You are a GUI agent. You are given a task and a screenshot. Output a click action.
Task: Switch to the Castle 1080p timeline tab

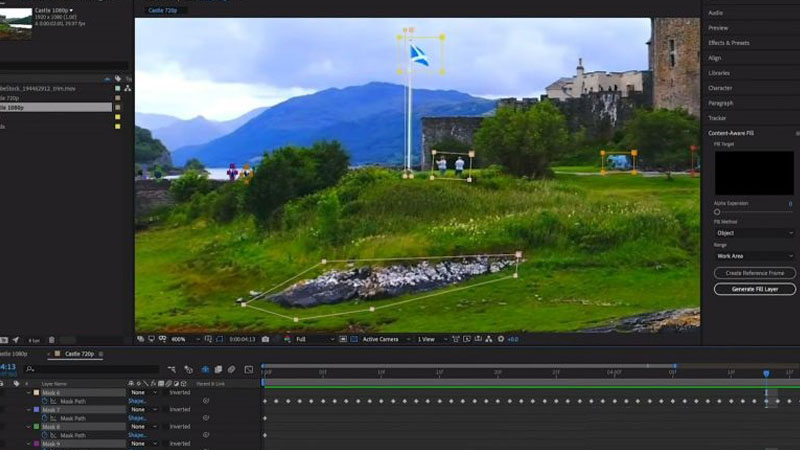13,354
